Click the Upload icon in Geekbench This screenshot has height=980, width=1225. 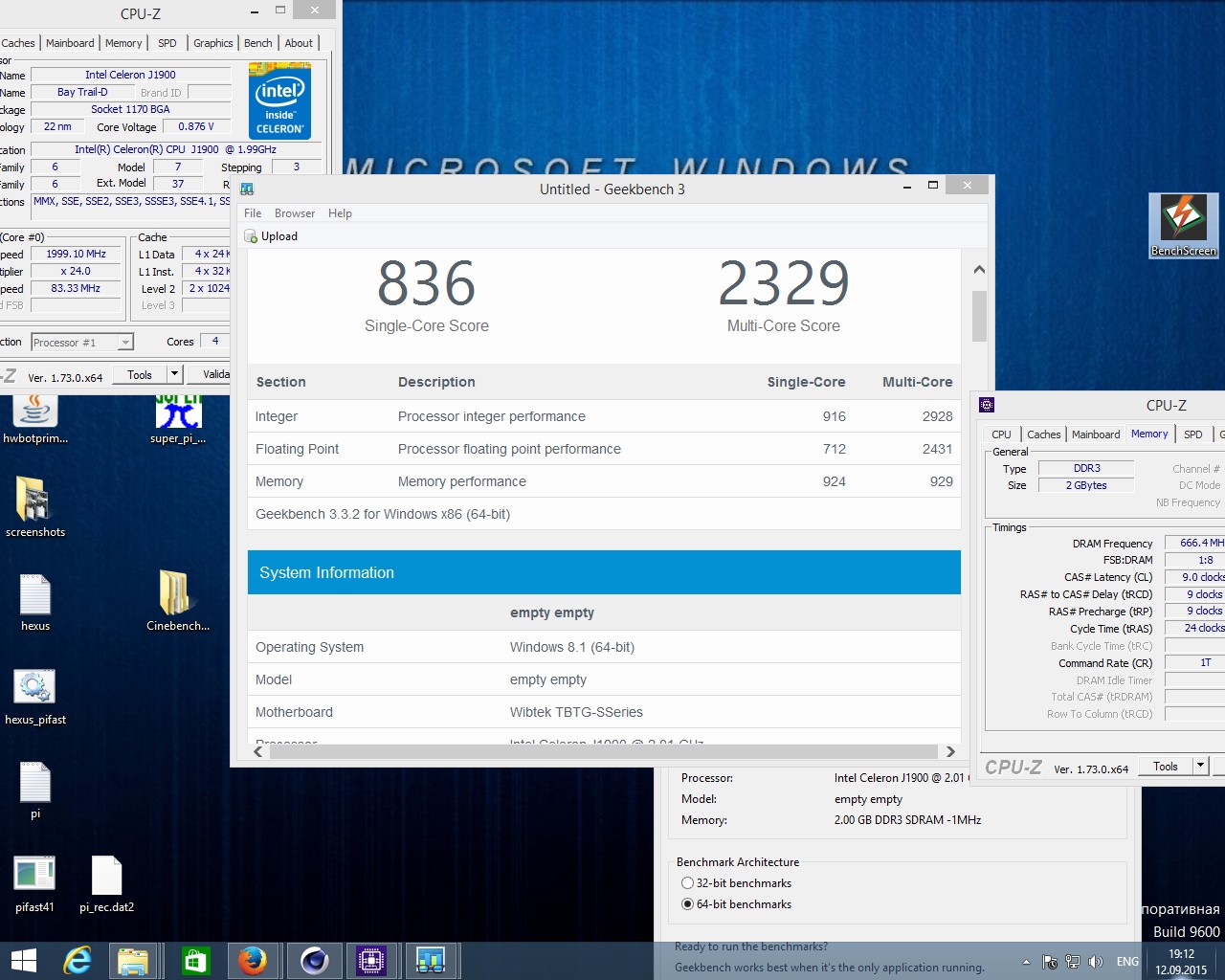pyautogui.click(x=251, y=236)
